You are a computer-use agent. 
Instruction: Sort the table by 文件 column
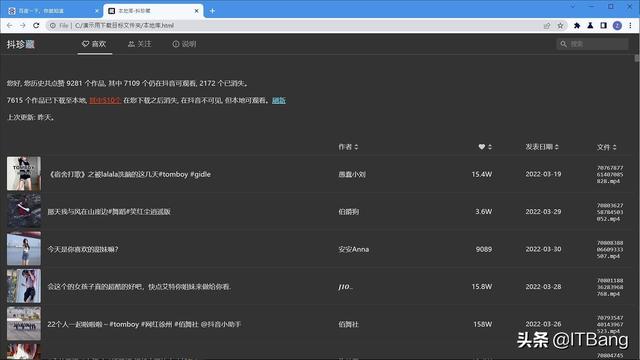point(607,147)
